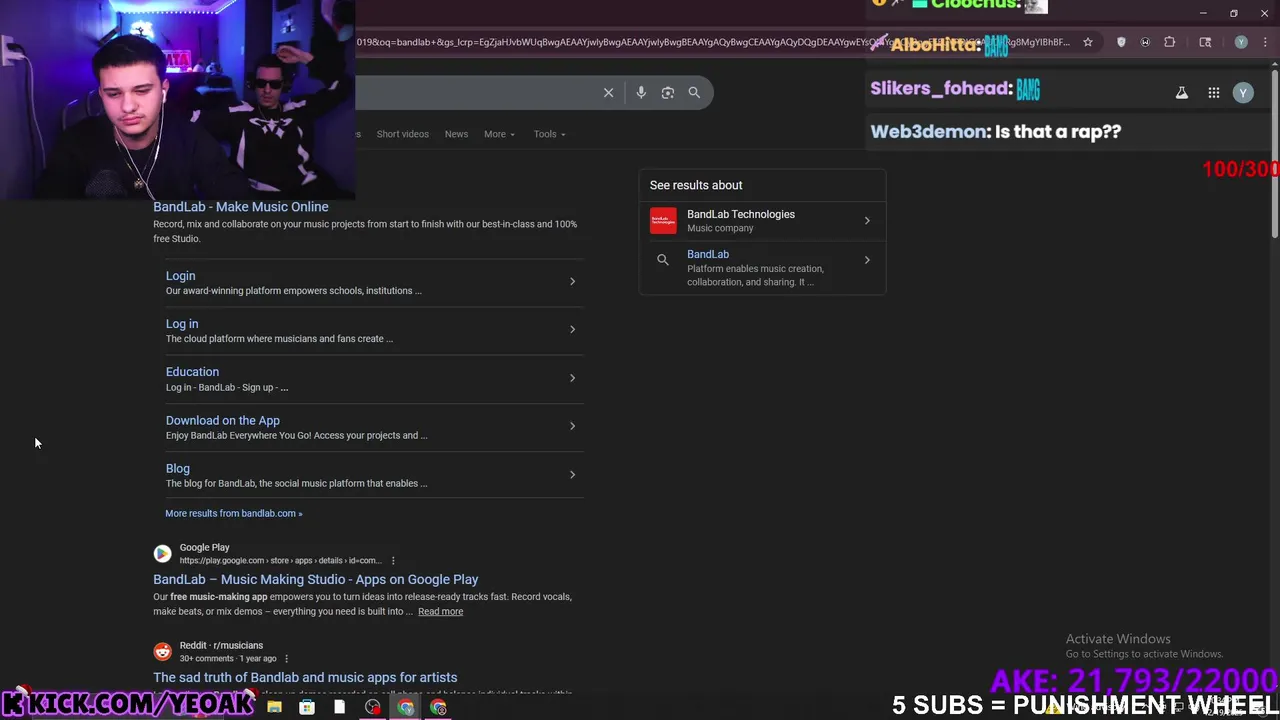Viewport: 1280px width, 720px height.
Task: Switch to the active Chrome taskbar window
Action: click(x=405, y=707)
